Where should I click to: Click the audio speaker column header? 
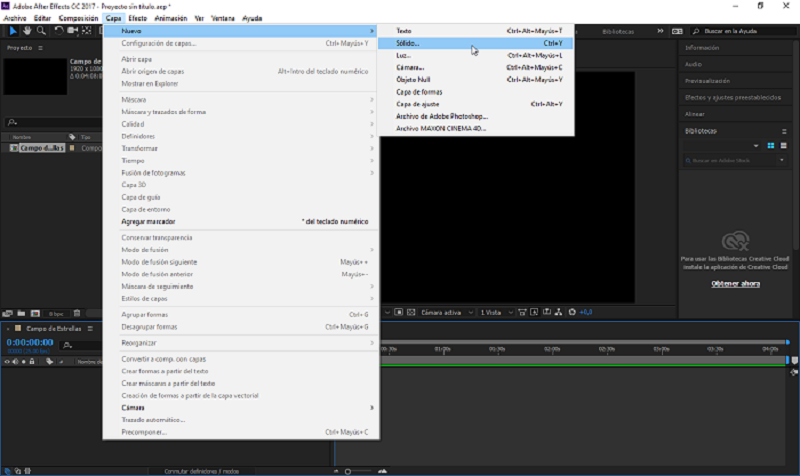click(x=15, y=362)
